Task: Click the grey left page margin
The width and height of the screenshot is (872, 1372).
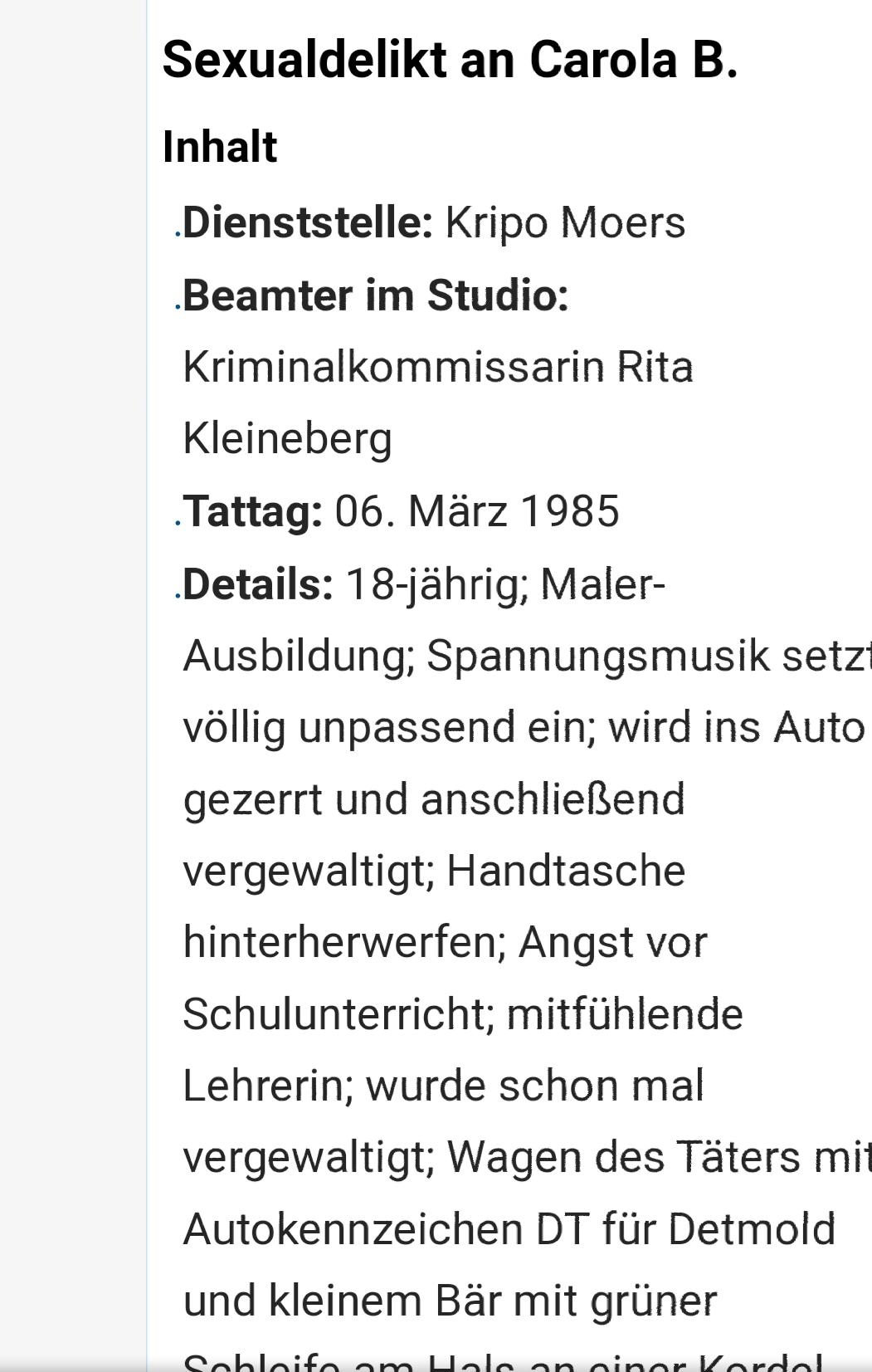Action: [x=73, y=686]
